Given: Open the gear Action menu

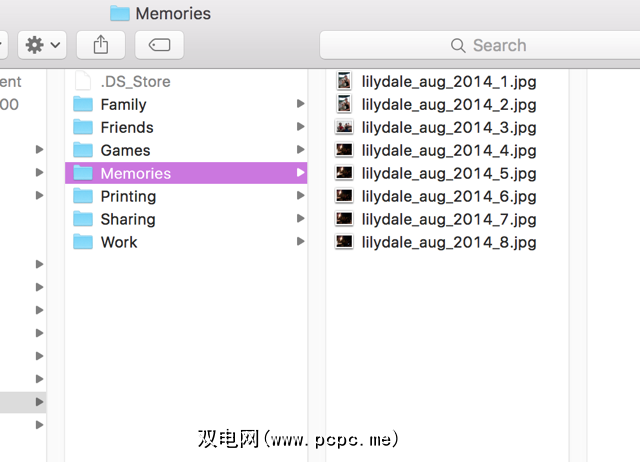Looking at the screenshot, I should coord(42,45).
